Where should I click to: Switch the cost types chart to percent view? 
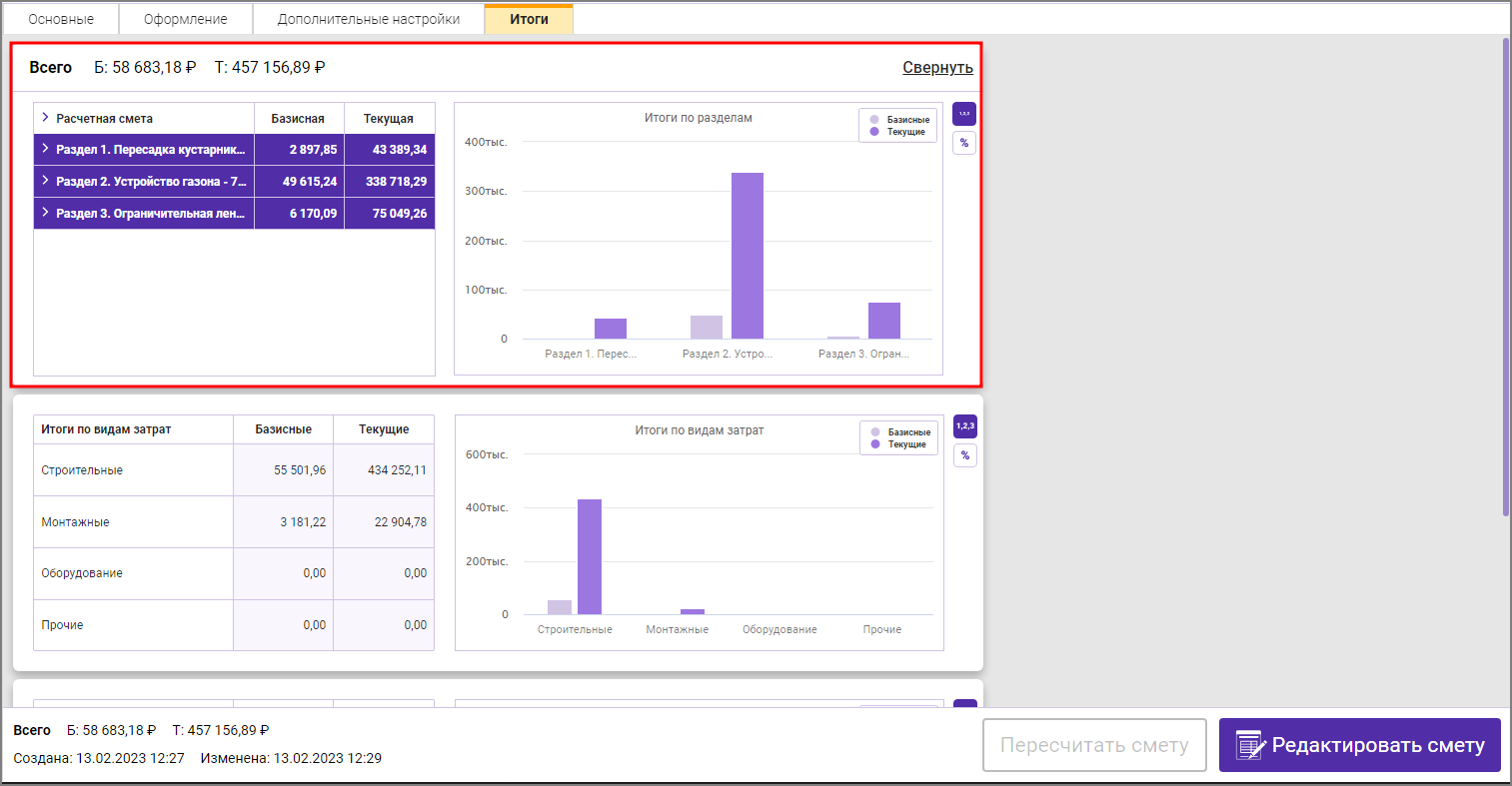tap(964, 455)
